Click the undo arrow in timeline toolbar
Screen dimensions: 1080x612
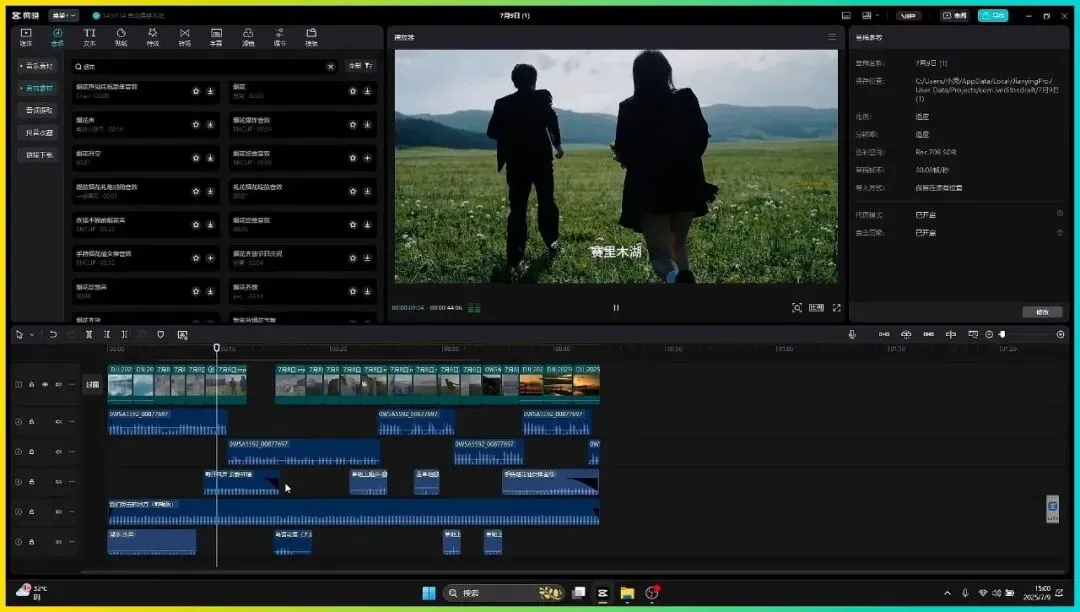pyautogui.click(x=53, y=334)
